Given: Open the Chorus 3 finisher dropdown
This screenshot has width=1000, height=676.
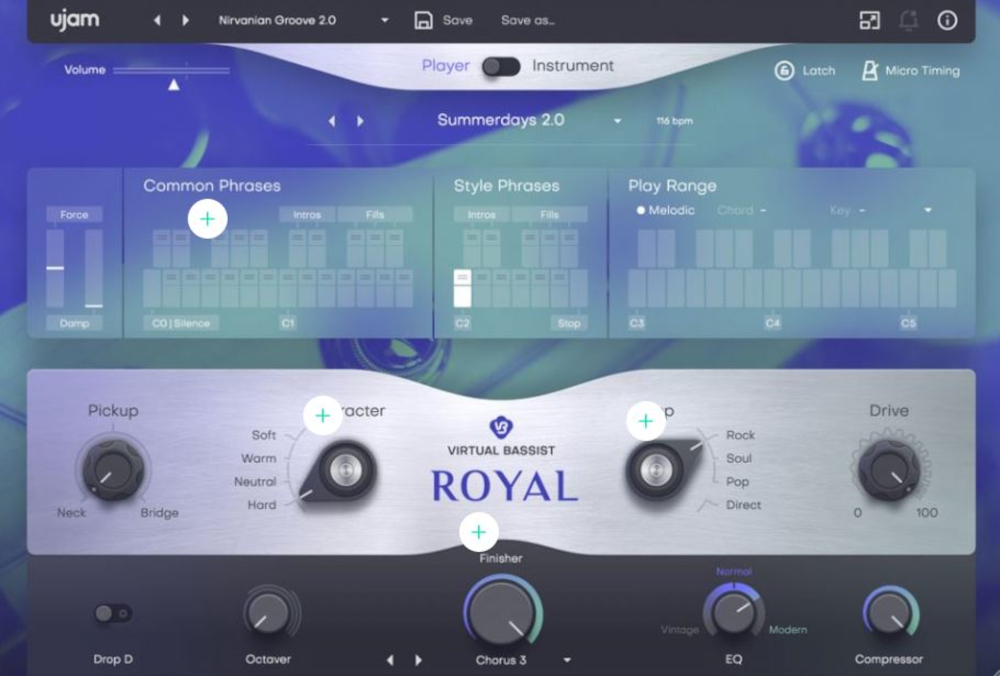Looking at the screenshot, I should (567, 660).
